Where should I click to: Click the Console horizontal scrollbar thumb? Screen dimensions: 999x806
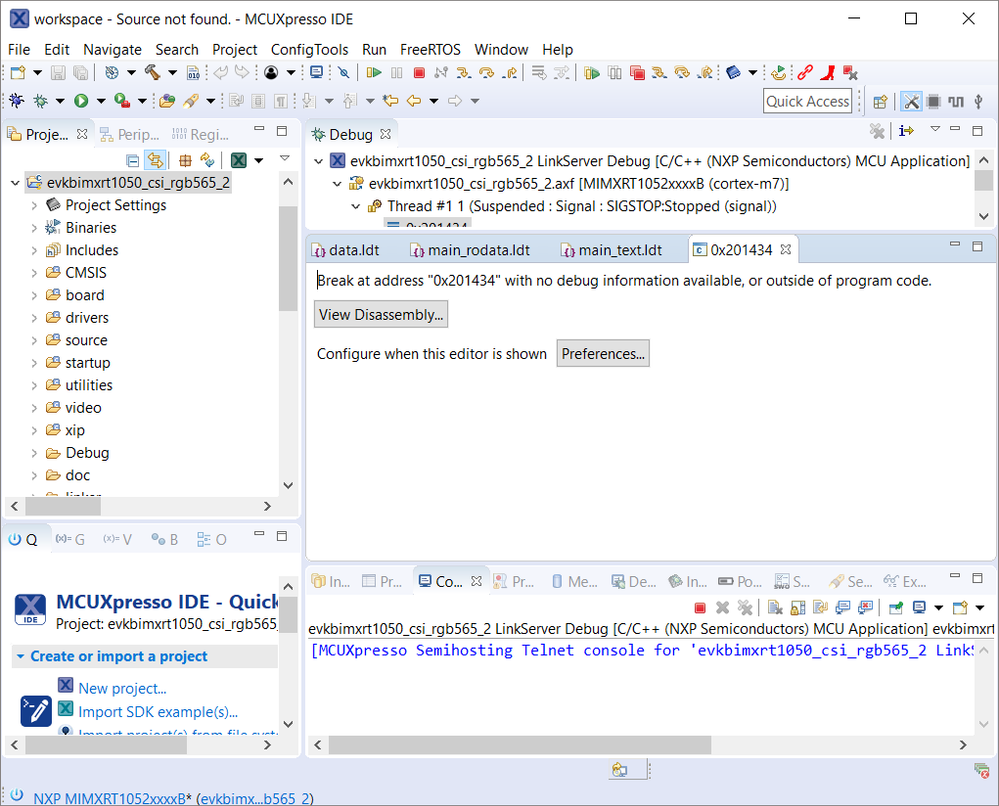520,744
